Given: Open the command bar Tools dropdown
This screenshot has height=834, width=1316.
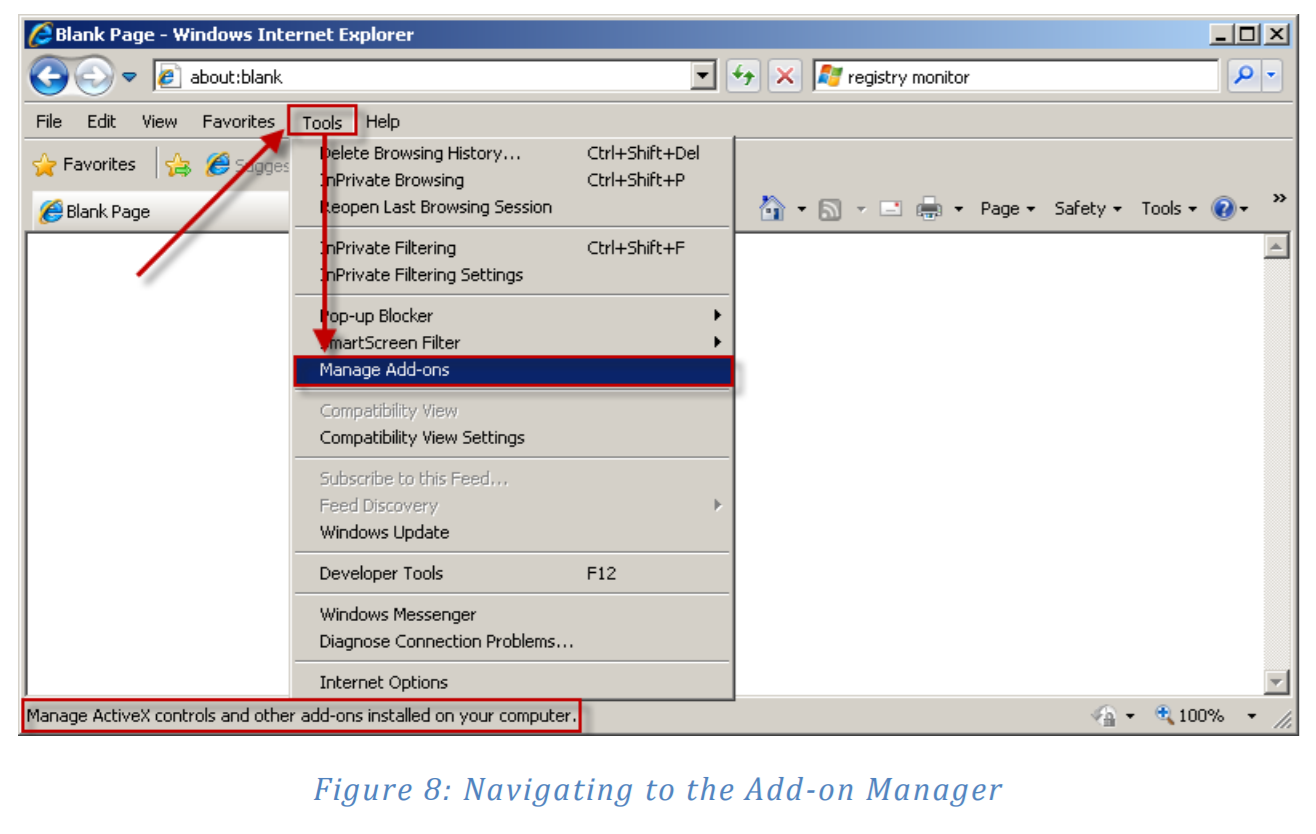Looking at the screenshot, I should (x=1169, y=208).
